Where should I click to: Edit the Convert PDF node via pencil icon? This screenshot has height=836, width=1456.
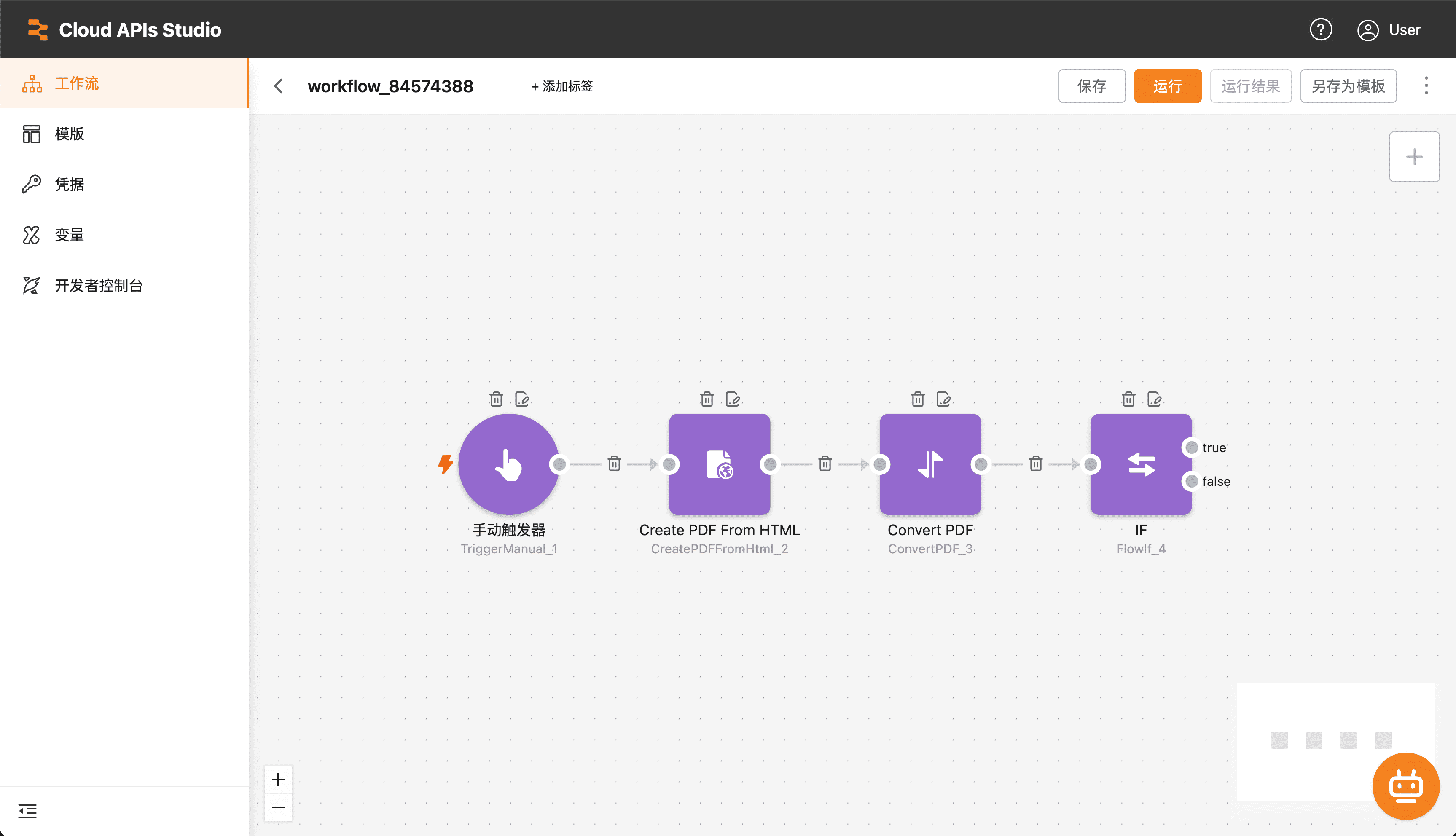pos(944,399)
